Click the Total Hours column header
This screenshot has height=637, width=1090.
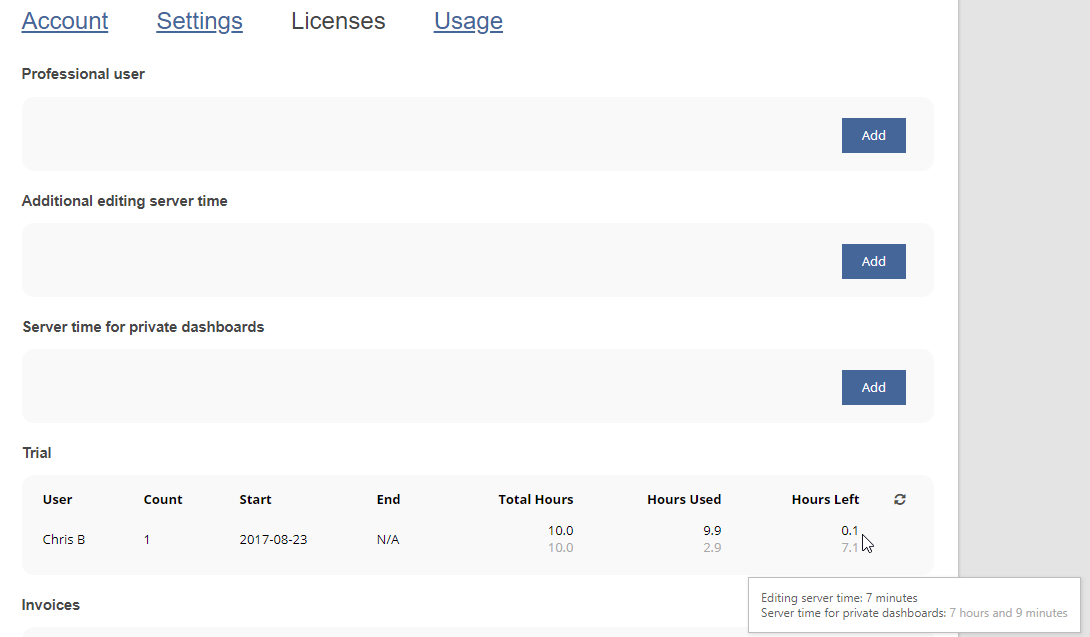(536, 500)
